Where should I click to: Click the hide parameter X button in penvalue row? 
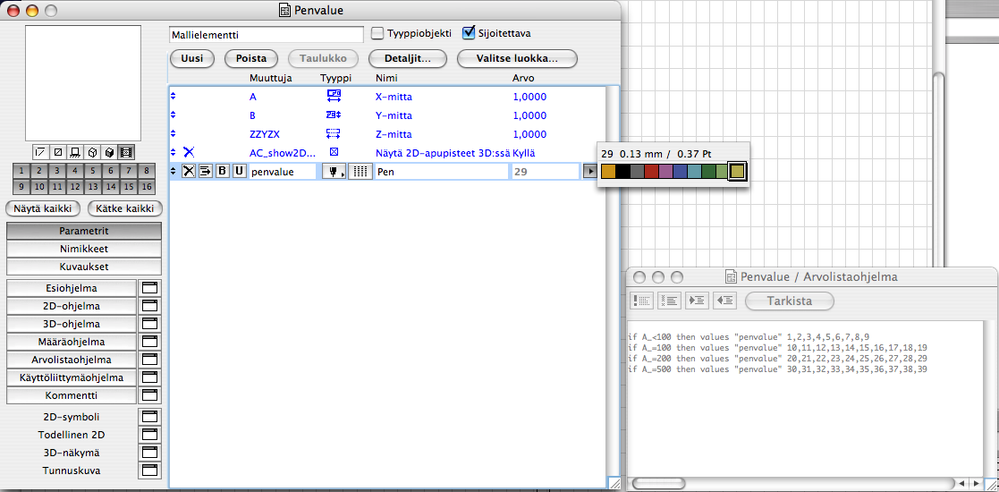point(189,171)
